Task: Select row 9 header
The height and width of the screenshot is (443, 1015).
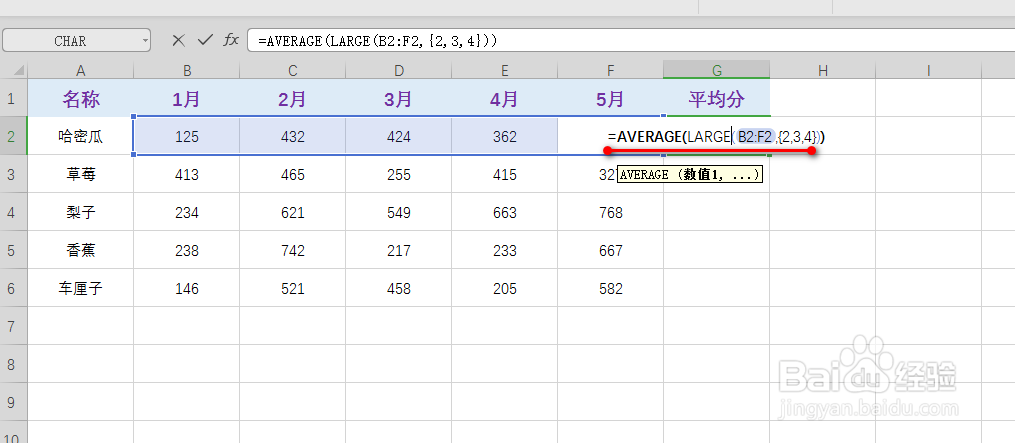Action: pos(14,402)
